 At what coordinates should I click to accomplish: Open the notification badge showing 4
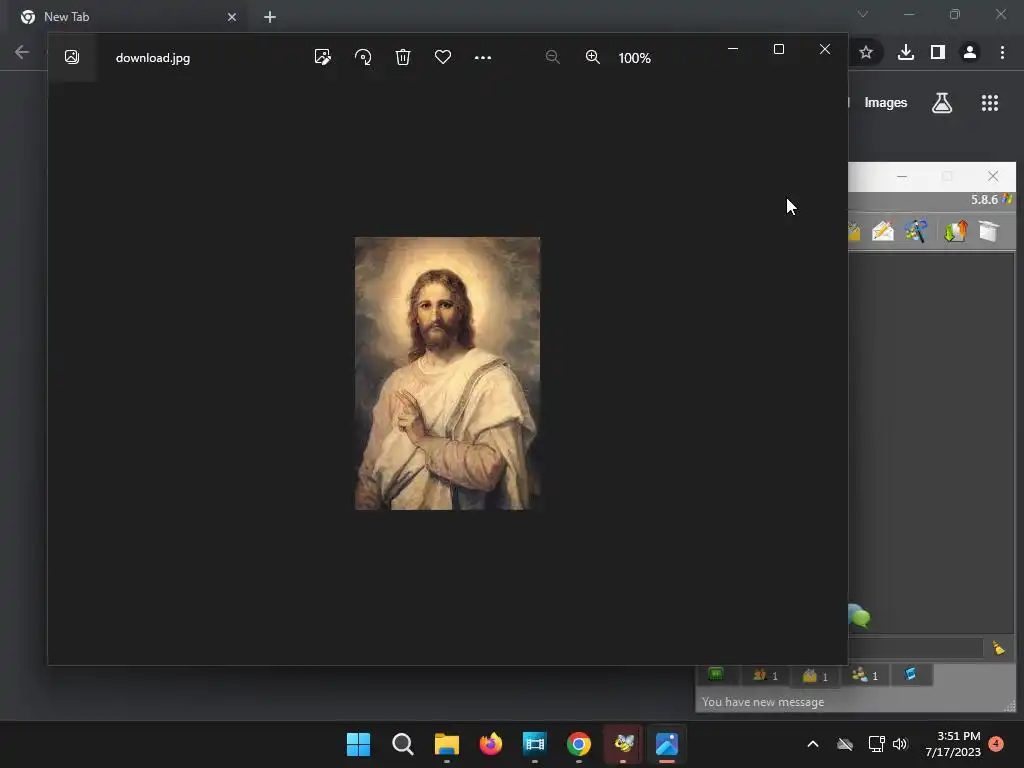[x=996, y=744]
